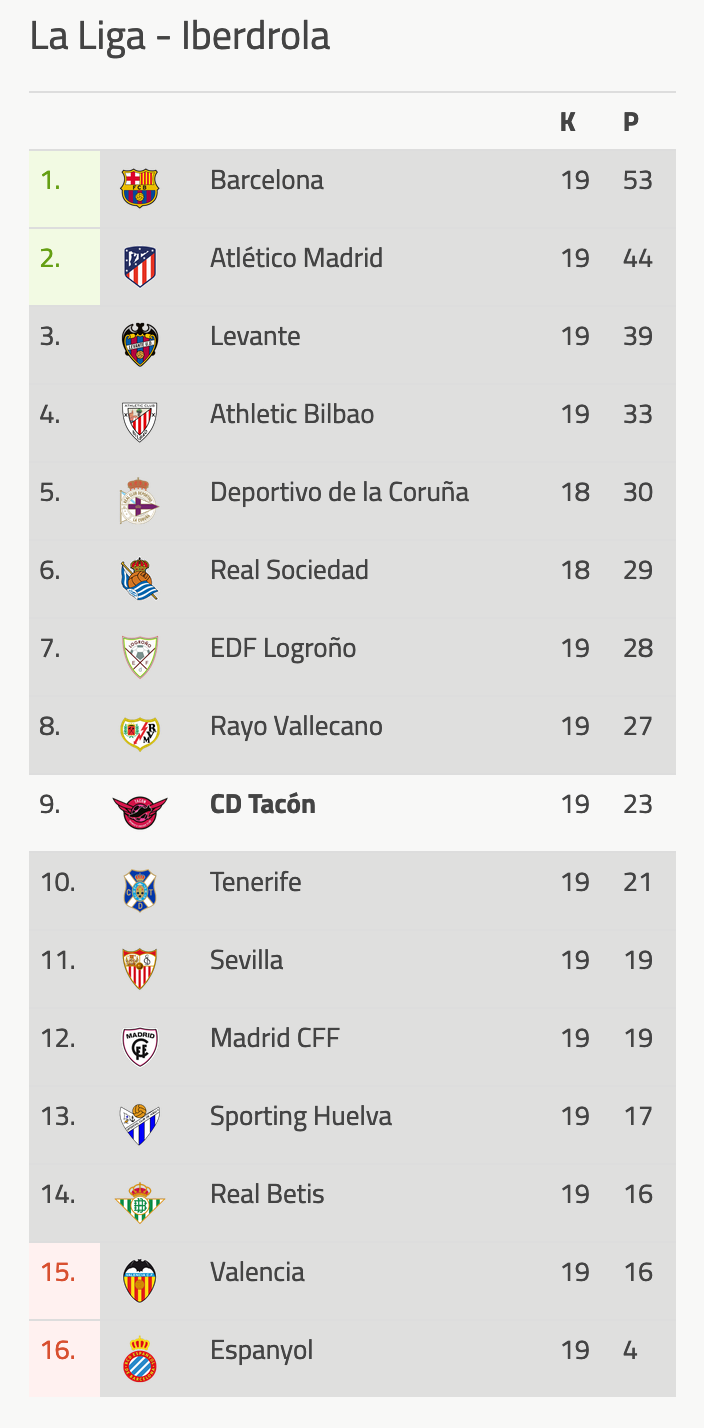Click the P points column header
The image size is (704, 1428).
pos(631,122)
